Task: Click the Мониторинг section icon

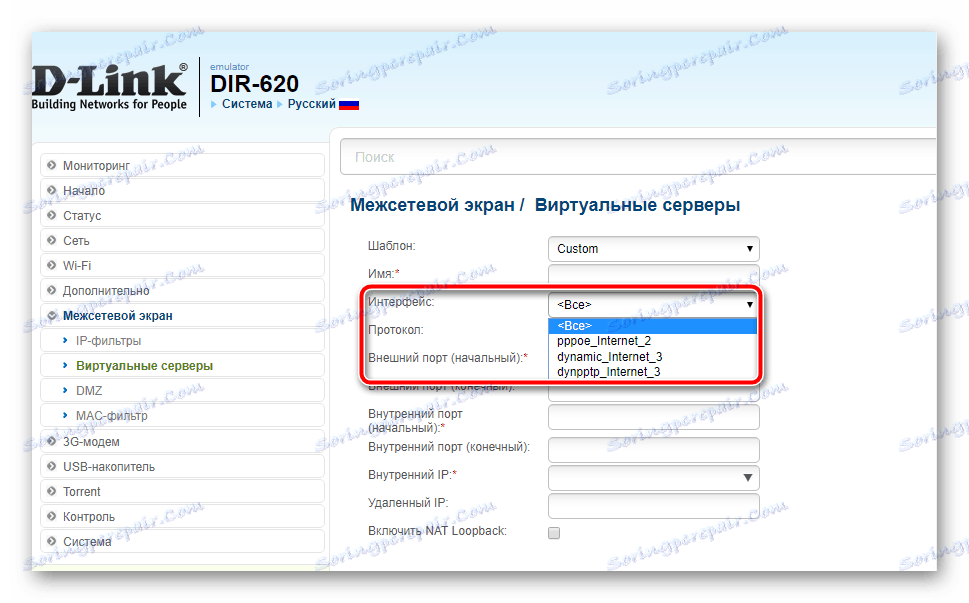Action: click(x=50, y=164)
